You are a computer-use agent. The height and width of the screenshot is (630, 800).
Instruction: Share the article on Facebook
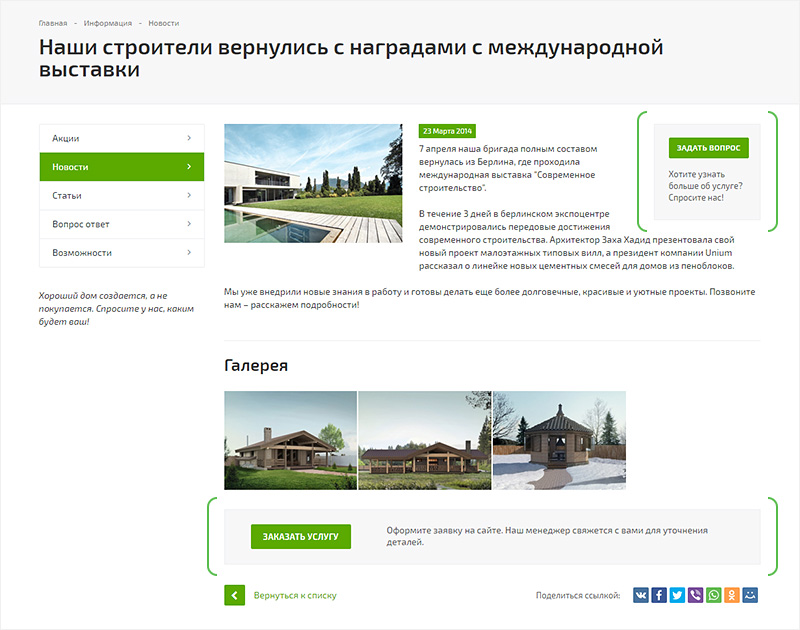pyautogui.click(x=659, y=595)
